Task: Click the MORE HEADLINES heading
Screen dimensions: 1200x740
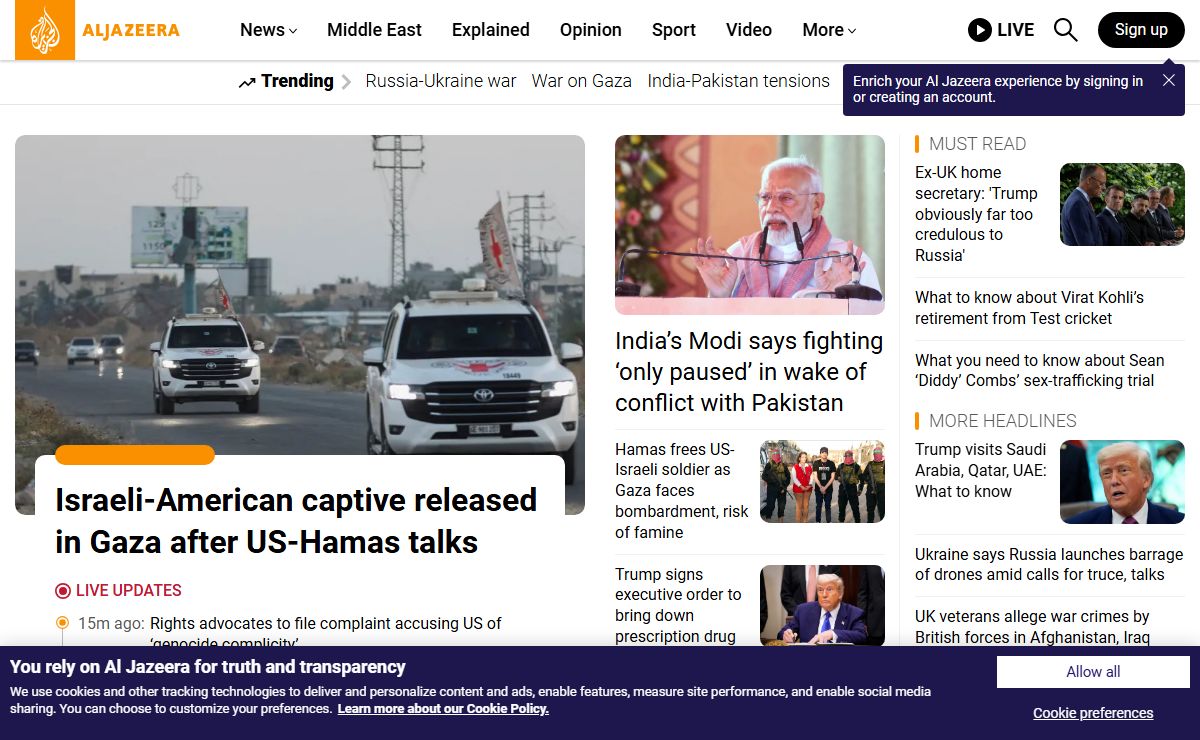Action: click(x=1003, y=421)
